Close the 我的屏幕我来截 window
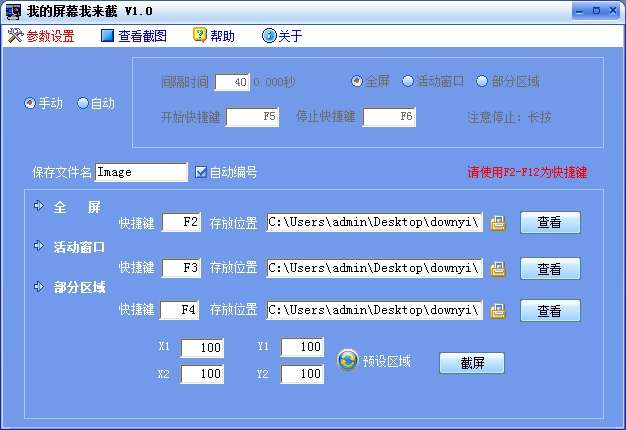The image size is (626, 430). [x=613, y=11]
